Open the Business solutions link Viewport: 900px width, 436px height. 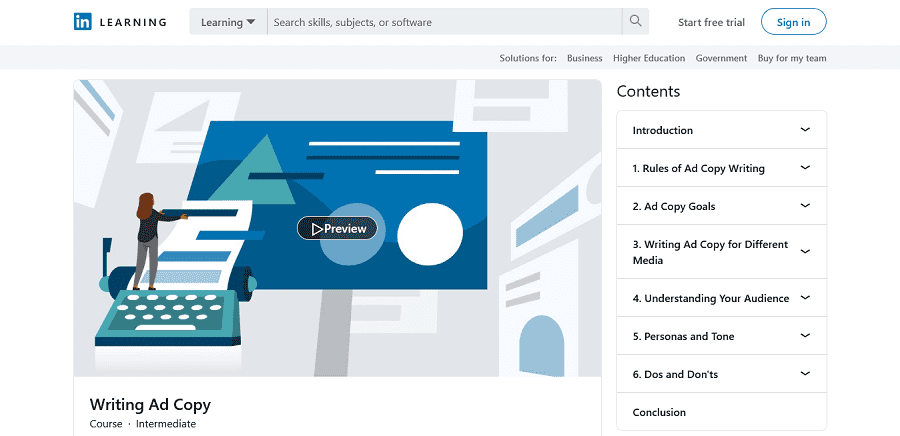pyautogui.click(x=584, y=58)
